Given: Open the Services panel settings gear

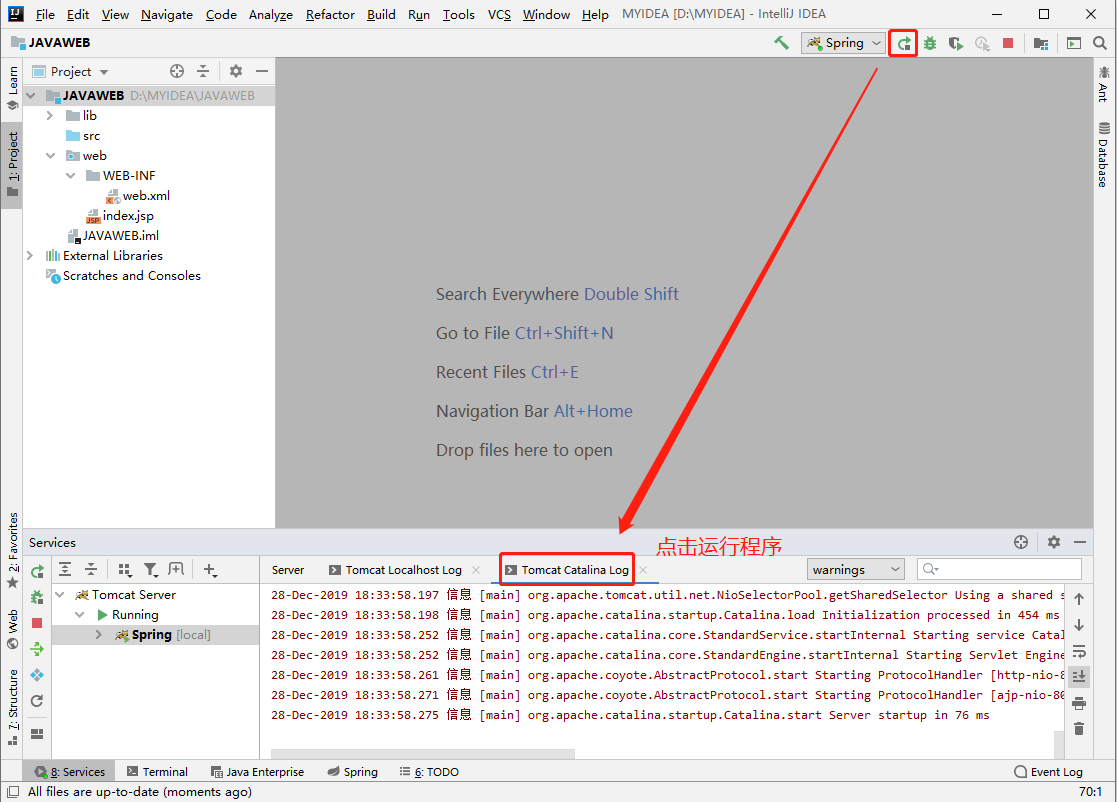Looking at the screenshot, I should [1054, 542].
